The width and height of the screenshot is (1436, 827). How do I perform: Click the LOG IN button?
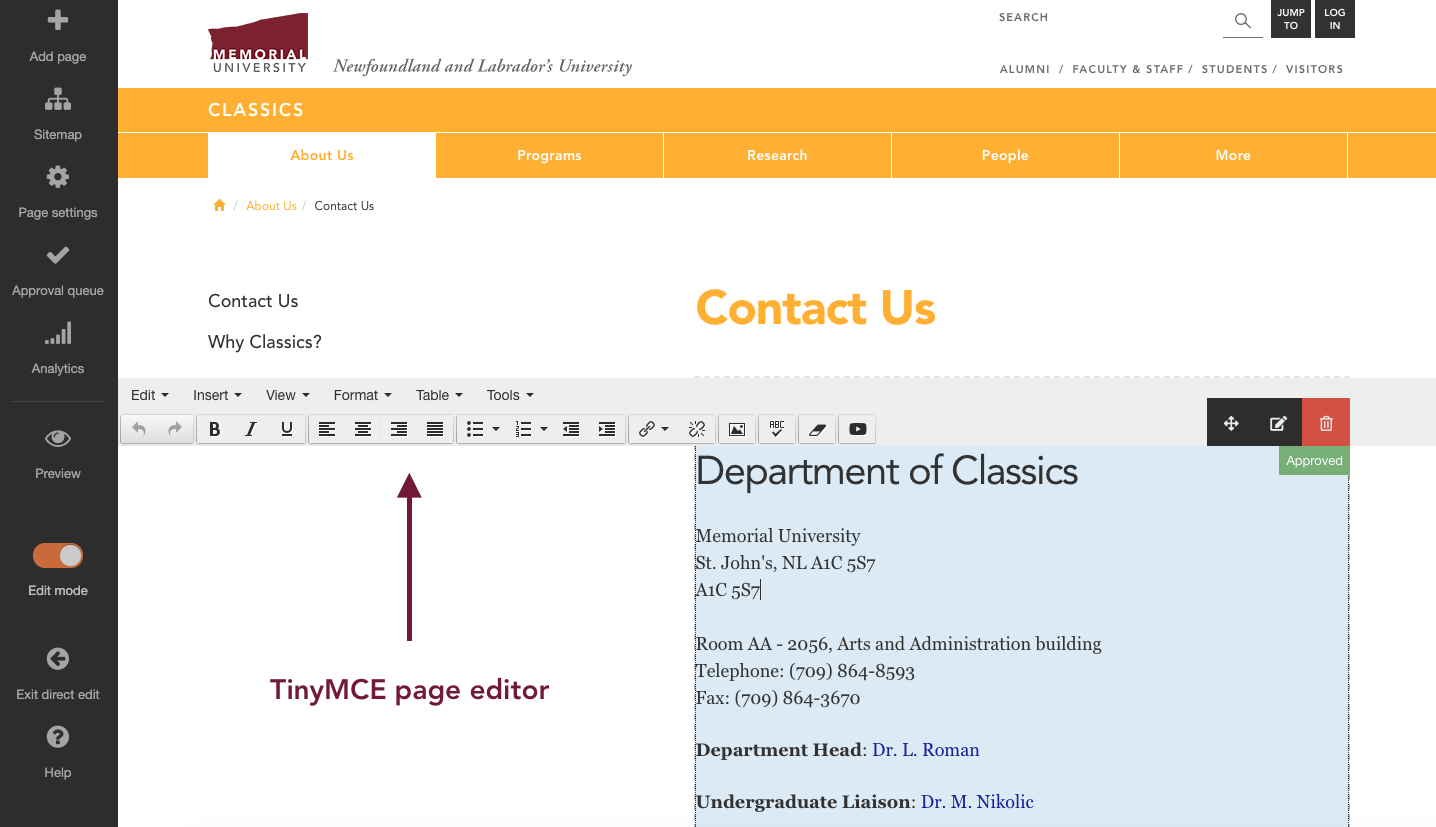[1335, 19]
